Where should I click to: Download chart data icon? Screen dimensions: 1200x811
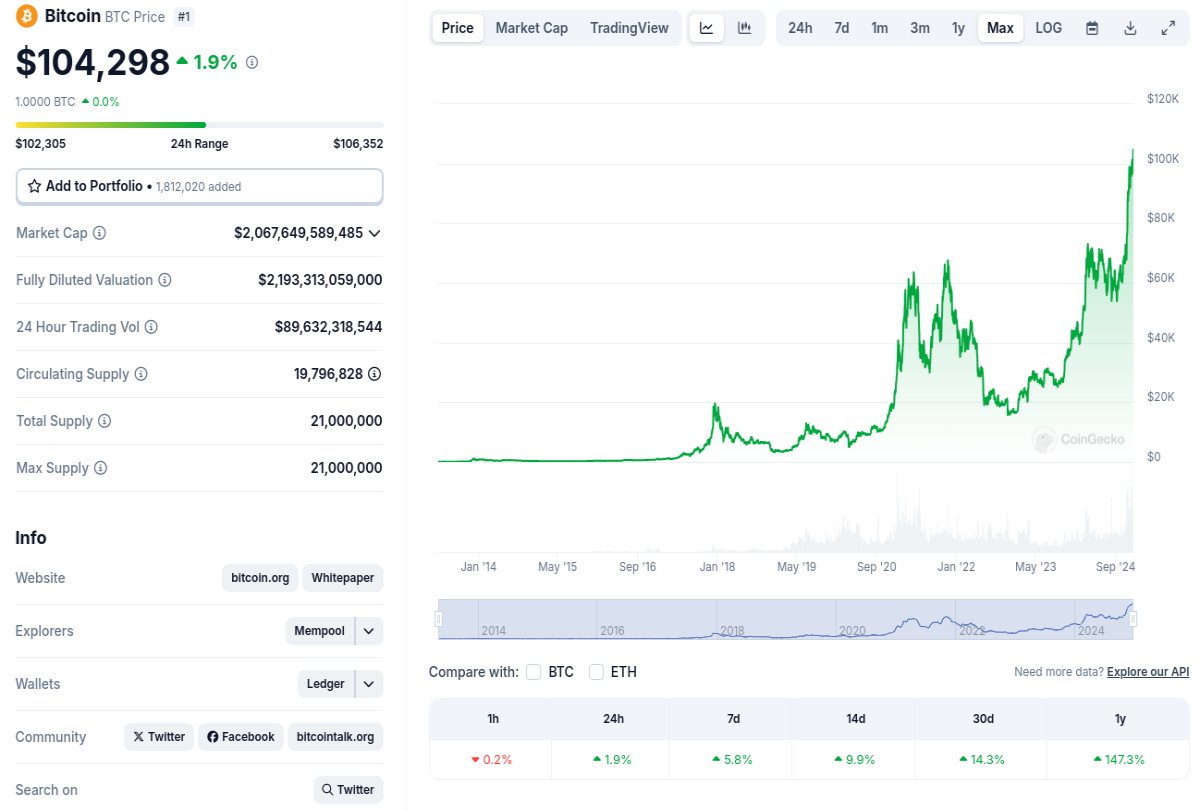1130,28
